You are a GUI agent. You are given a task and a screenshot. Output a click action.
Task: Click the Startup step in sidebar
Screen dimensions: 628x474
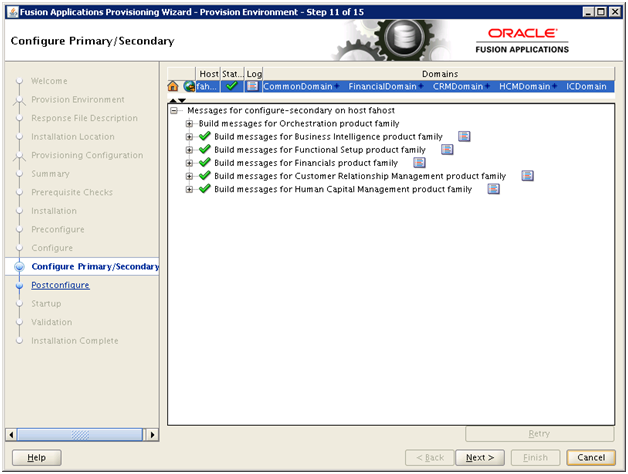46,304
